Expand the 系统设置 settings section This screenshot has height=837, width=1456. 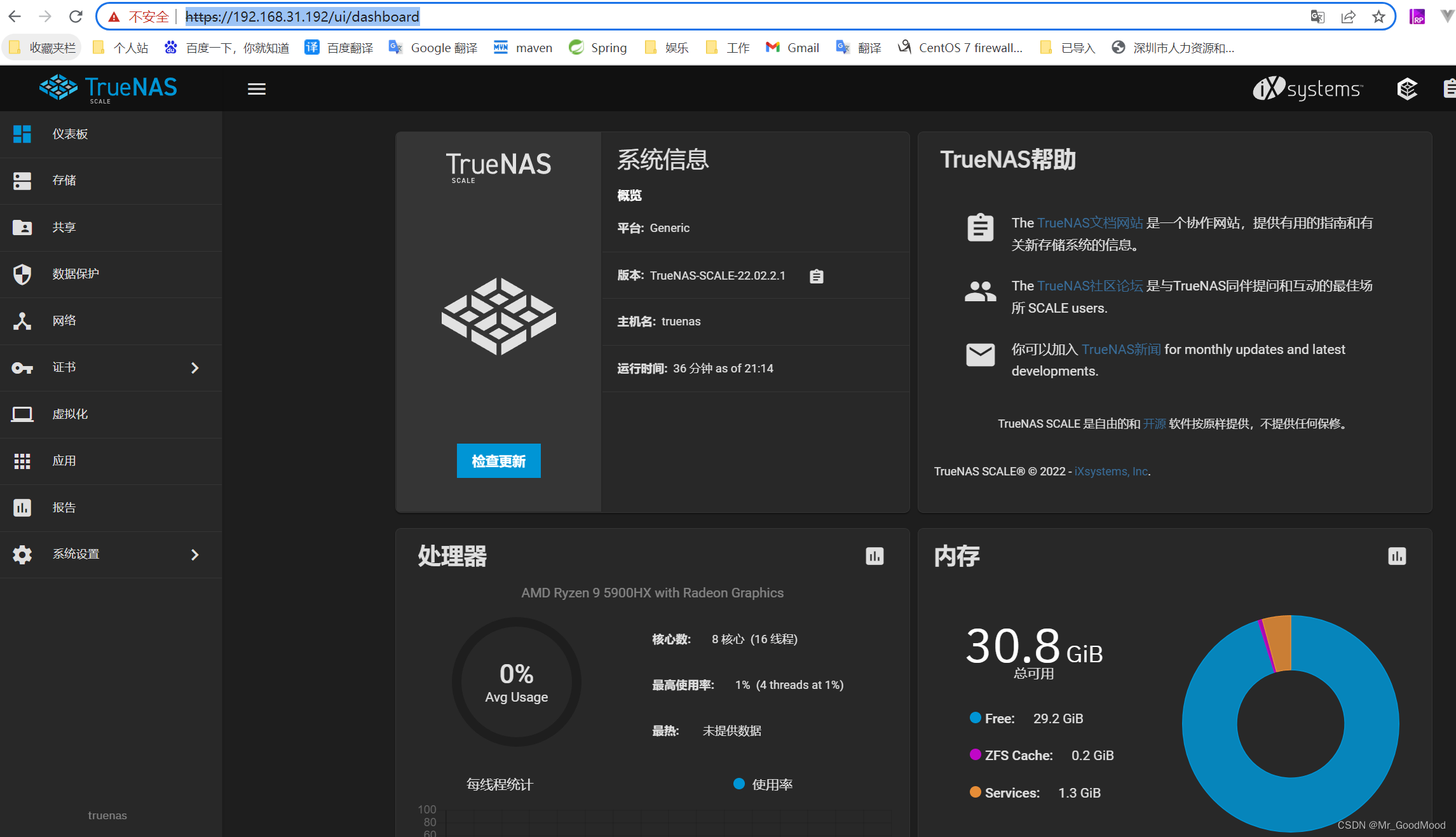pos(194,554)
